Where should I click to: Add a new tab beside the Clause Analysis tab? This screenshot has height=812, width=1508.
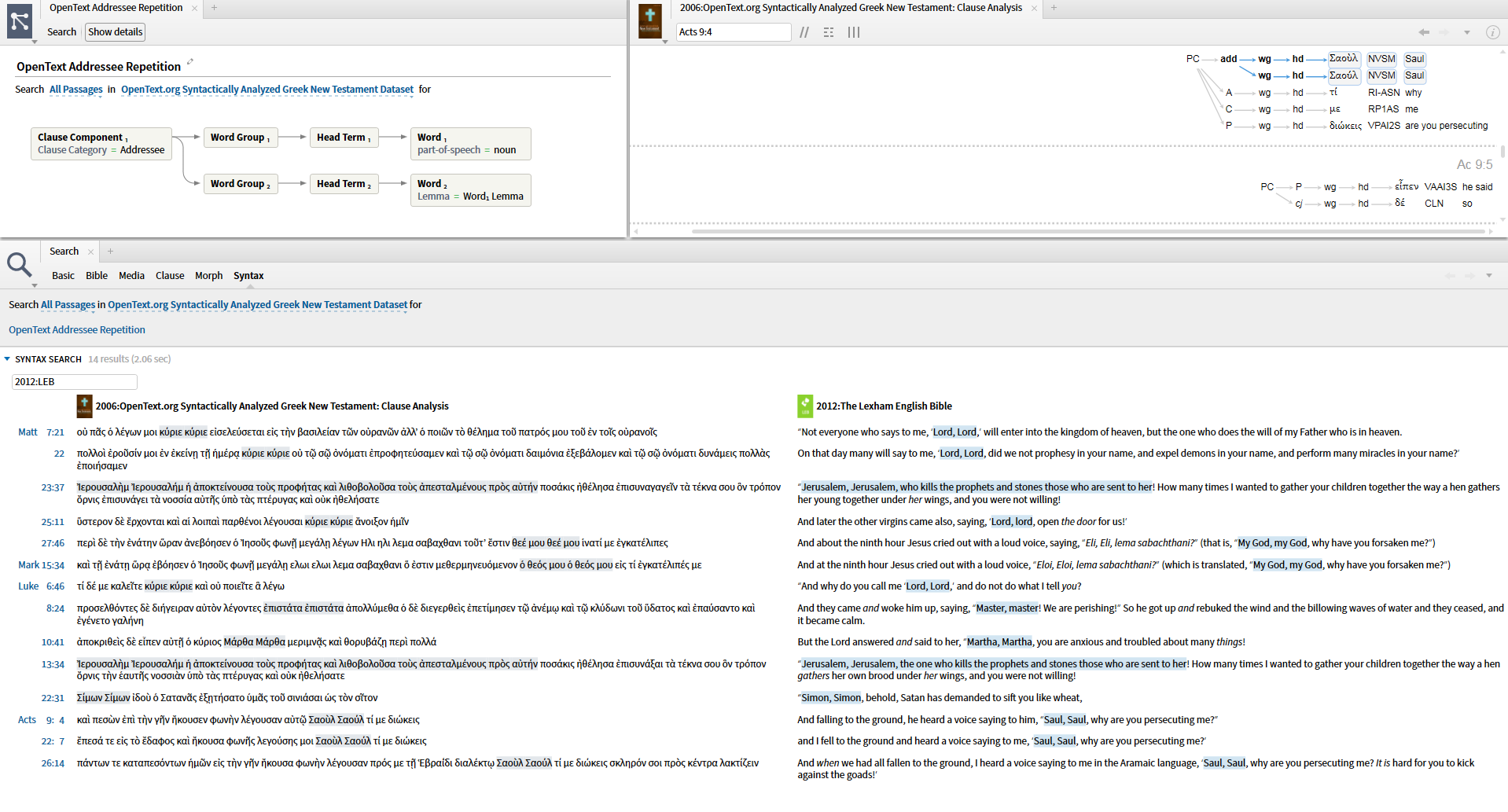(x=1054, y=8)
